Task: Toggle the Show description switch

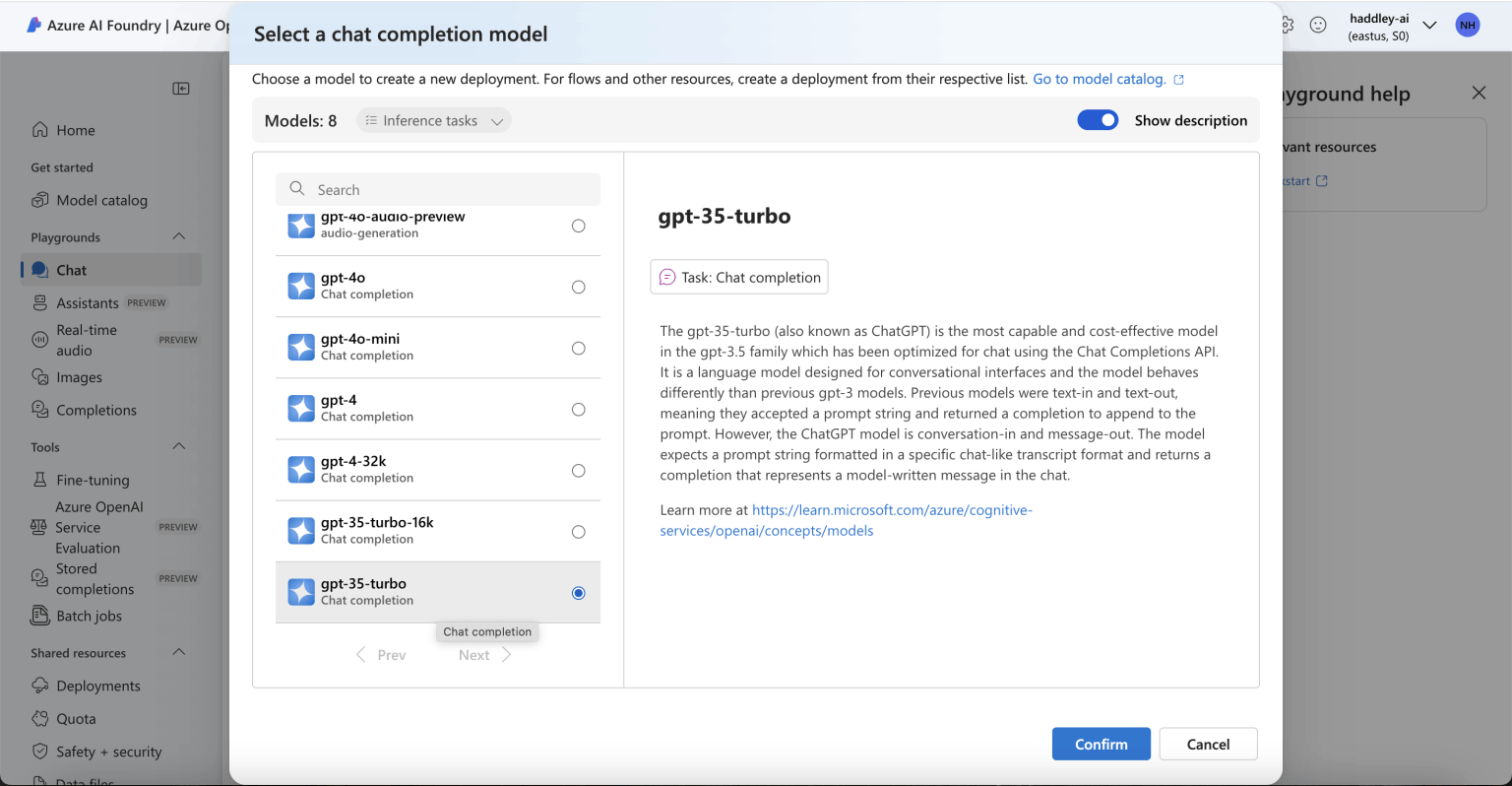Action: [1098, 120]
